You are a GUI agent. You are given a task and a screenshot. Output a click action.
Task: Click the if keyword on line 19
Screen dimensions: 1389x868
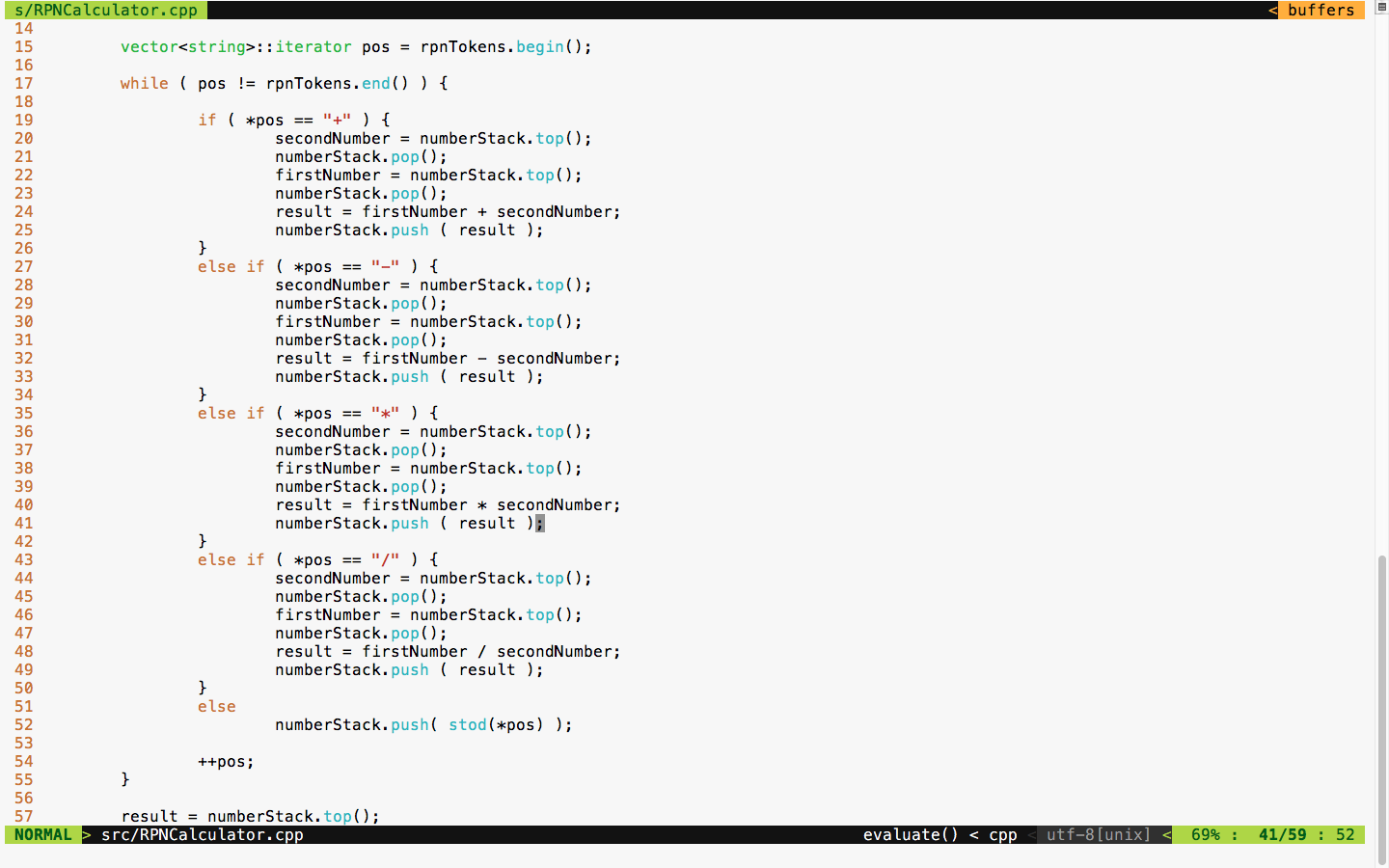point(207,120)
